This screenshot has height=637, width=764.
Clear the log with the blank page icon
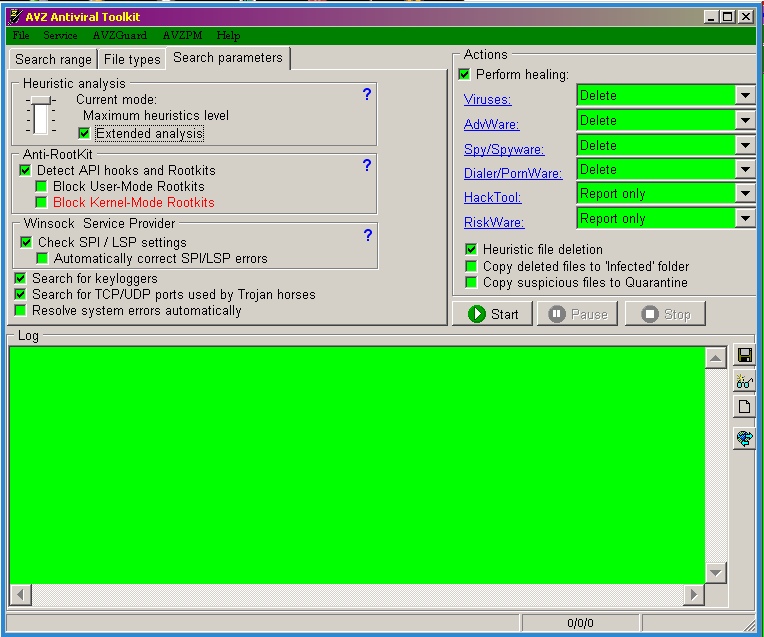click(744, 407)
